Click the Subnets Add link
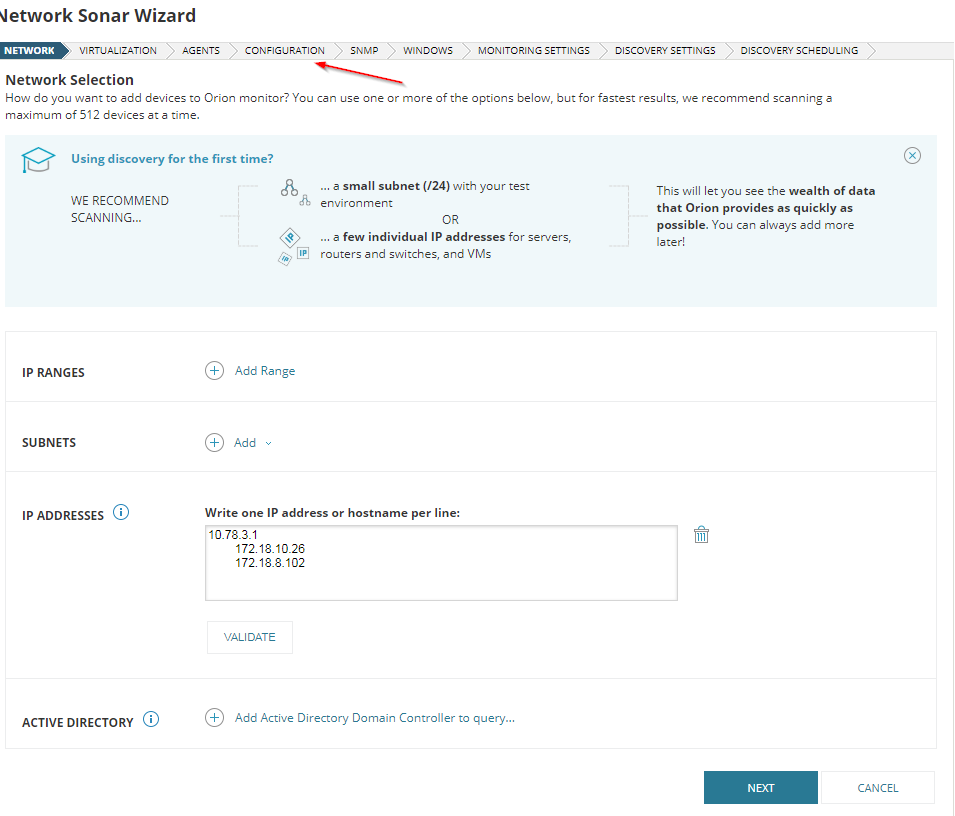This screenshot has width=955, height=816. click(245, 443)
